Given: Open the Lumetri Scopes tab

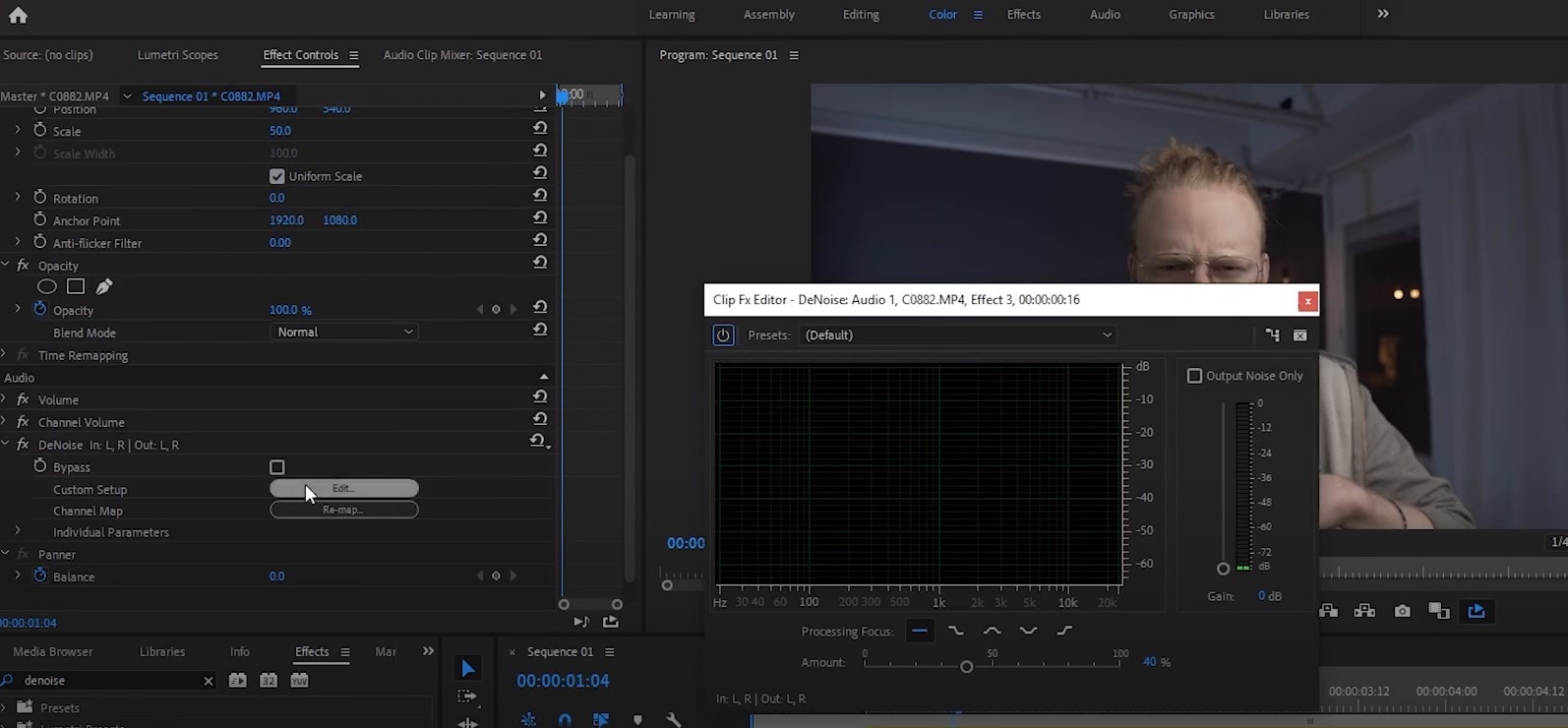Looking at the screenshot, I should click(x=178, y=55).
